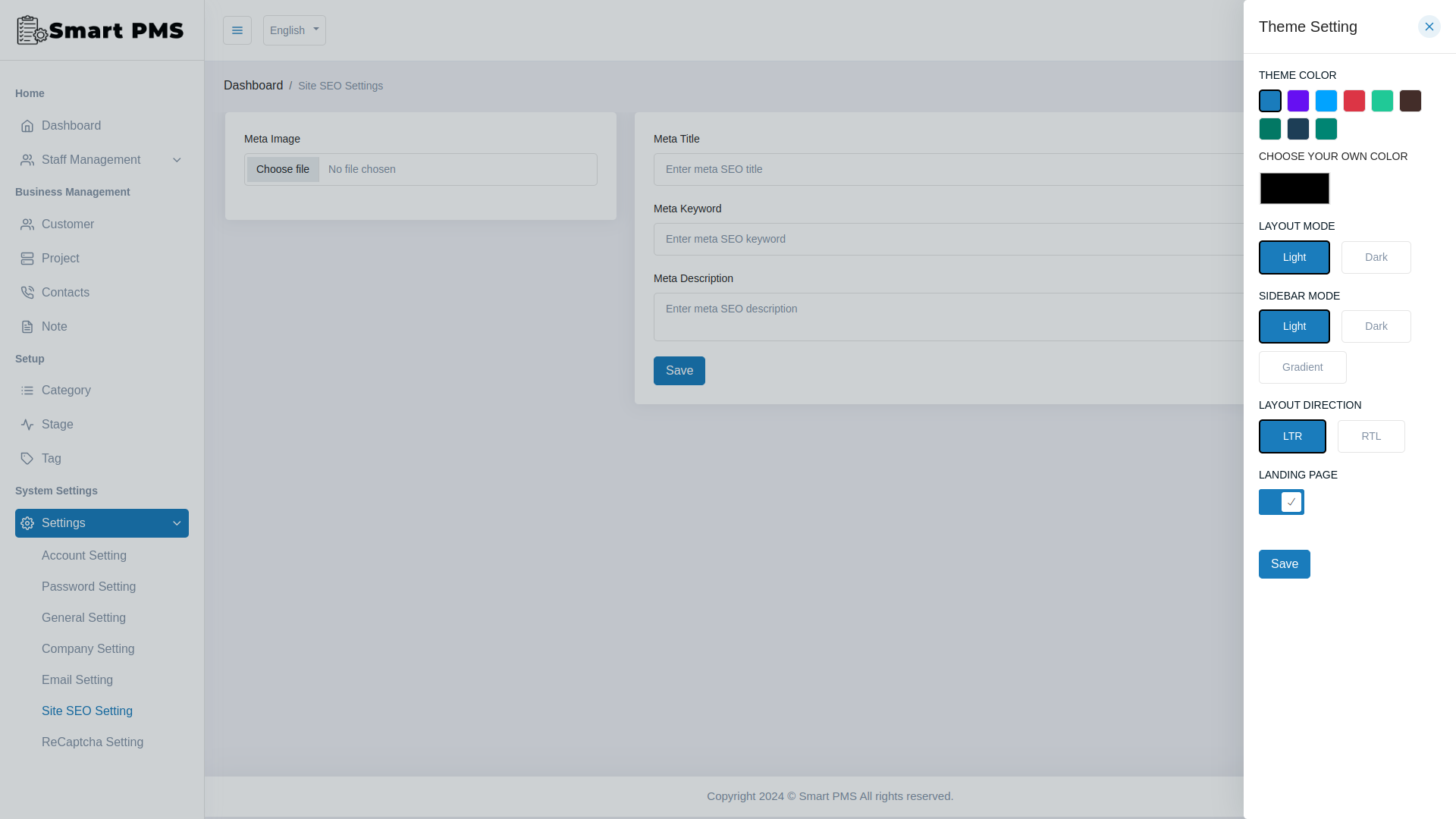This screenshot has height=819, width=1456.
Task: Set Layout Direction to RTL
Action: (1370, 436)
